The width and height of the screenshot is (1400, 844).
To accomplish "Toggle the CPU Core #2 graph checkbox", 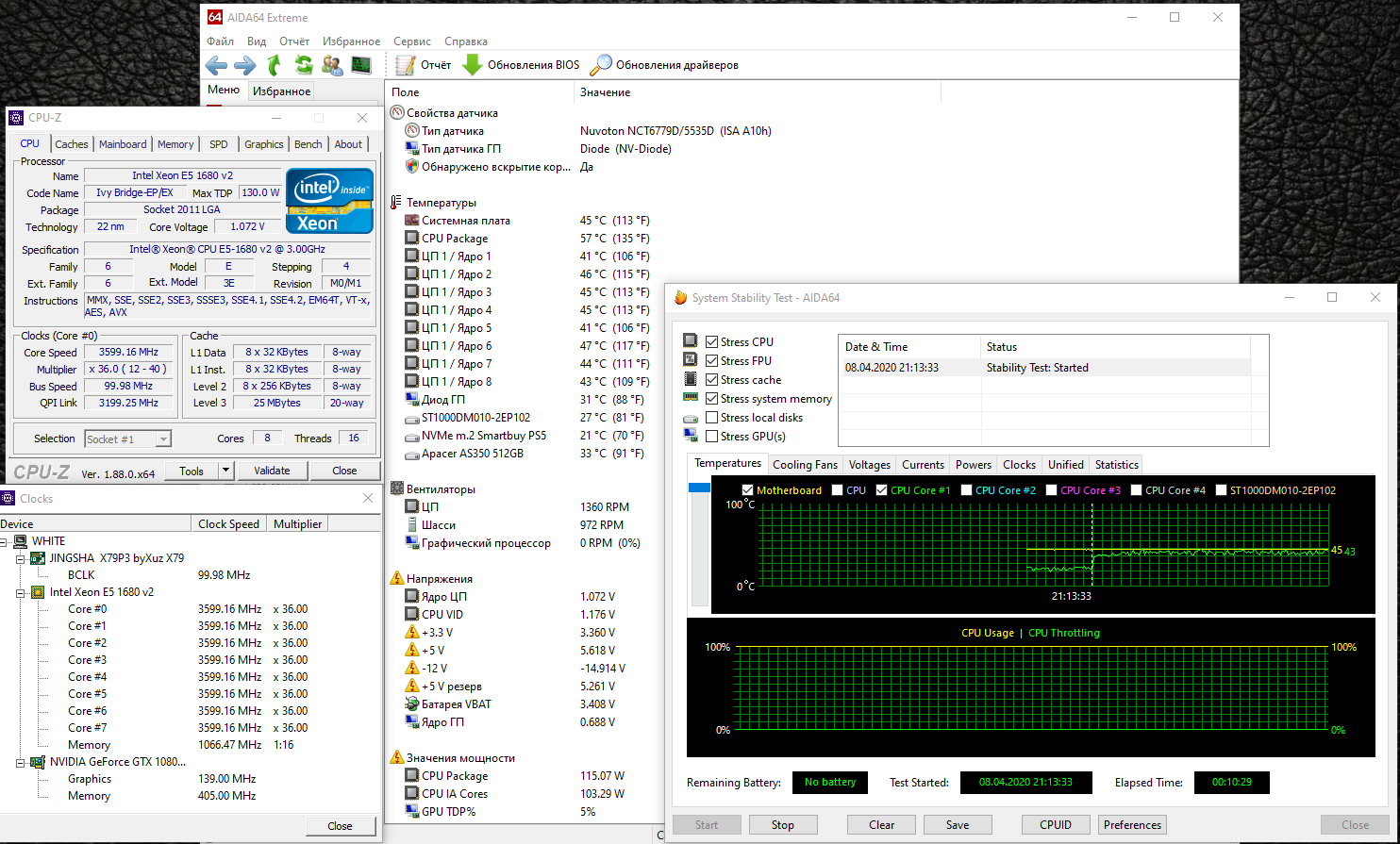I will [x=967, y=490].
